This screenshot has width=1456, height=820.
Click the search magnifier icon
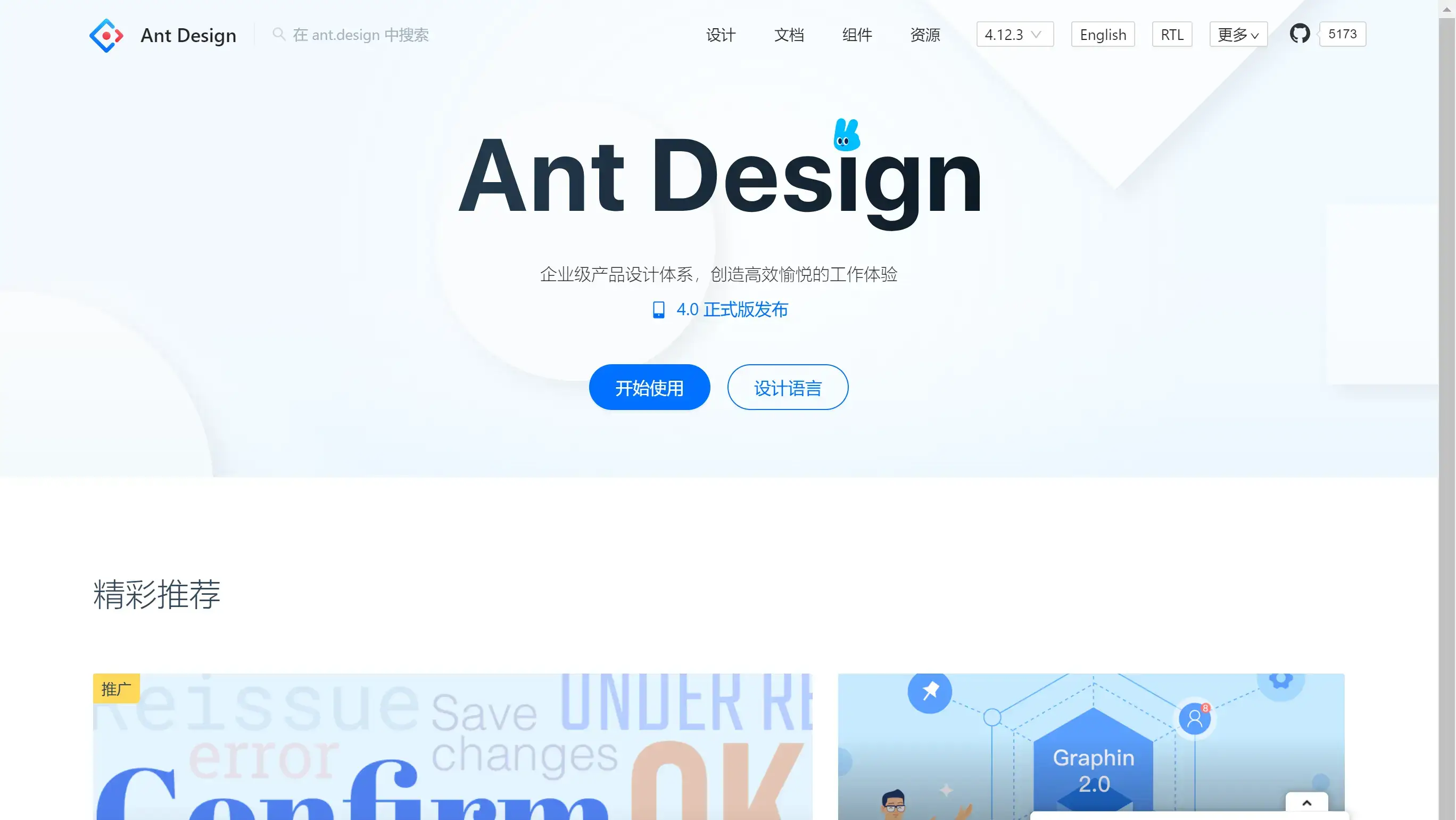[278, 34]
